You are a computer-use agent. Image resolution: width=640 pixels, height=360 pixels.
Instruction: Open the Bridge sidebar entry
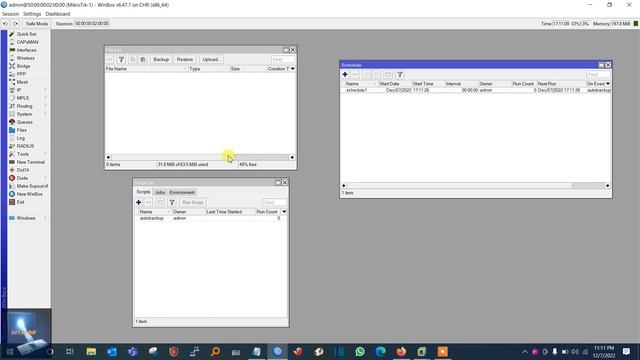(23, 66)
